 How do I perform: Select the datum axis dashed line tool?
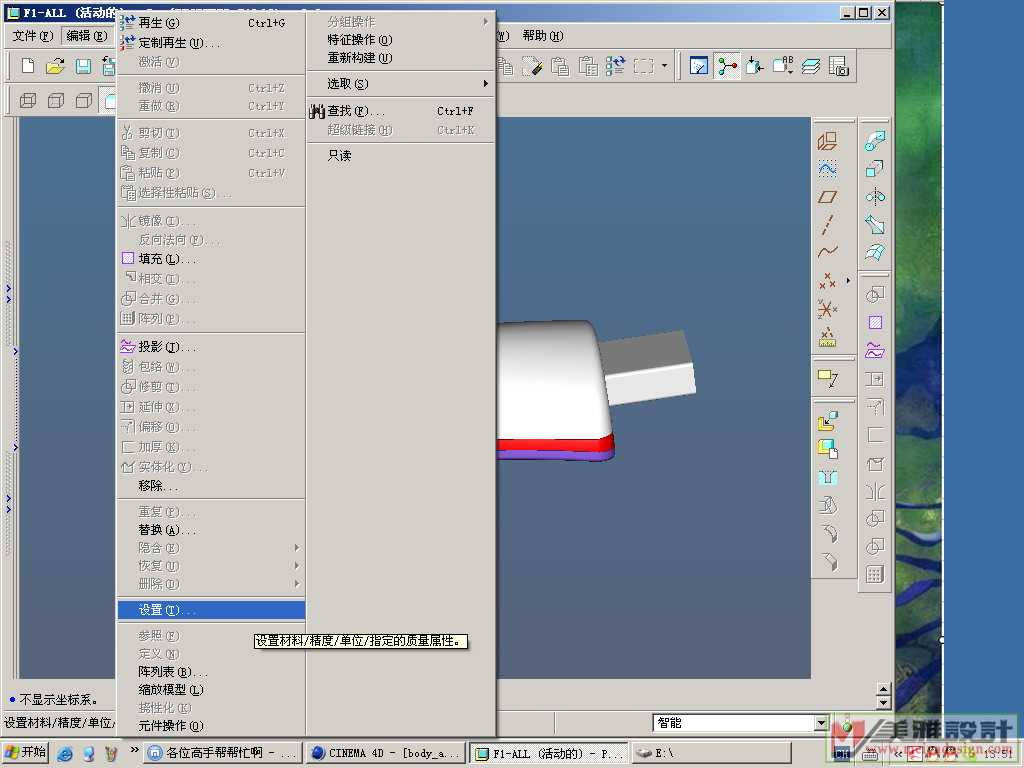(827, 224)
